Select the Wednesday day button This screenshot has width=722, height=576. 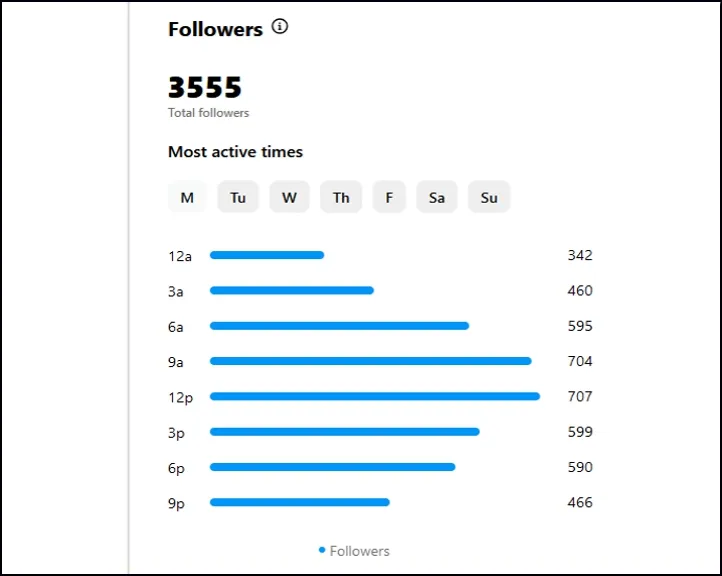pos(289,197)
